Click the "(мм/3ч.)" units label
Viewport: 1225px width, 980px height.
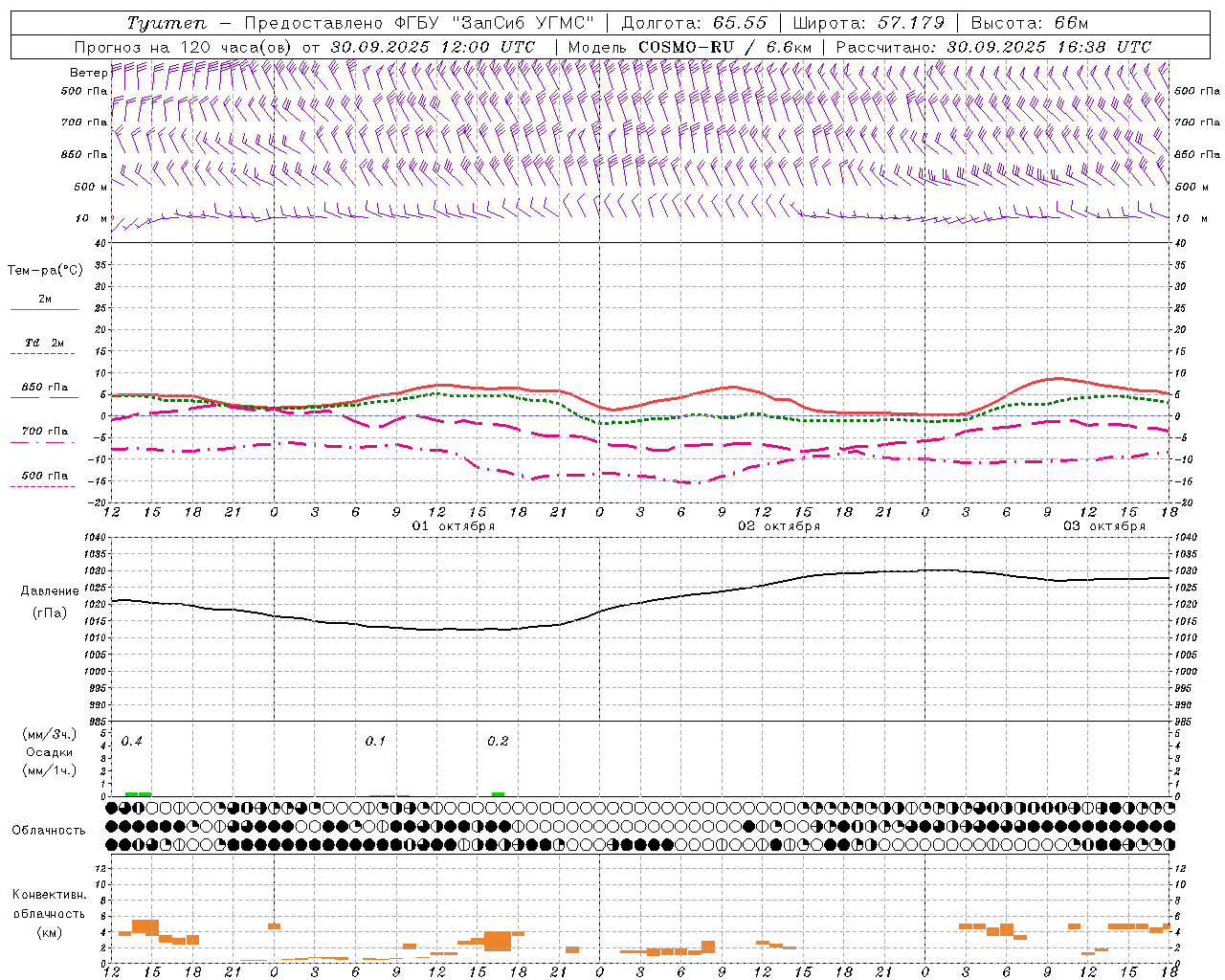click(50, 735)
